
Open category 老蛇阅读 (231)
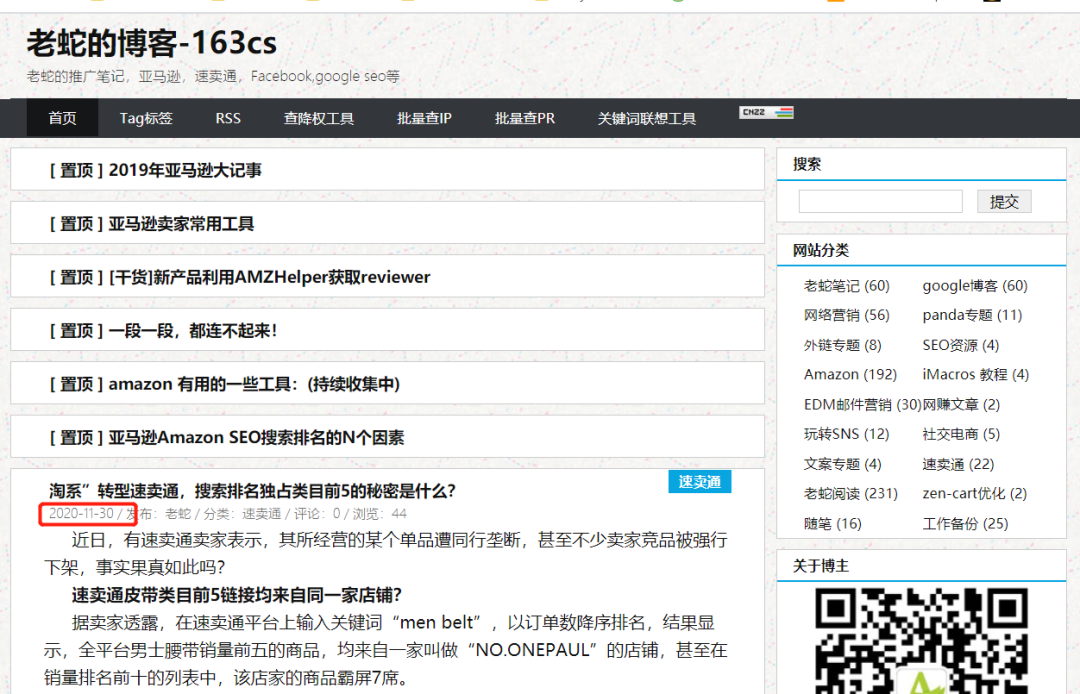[851, 494]
